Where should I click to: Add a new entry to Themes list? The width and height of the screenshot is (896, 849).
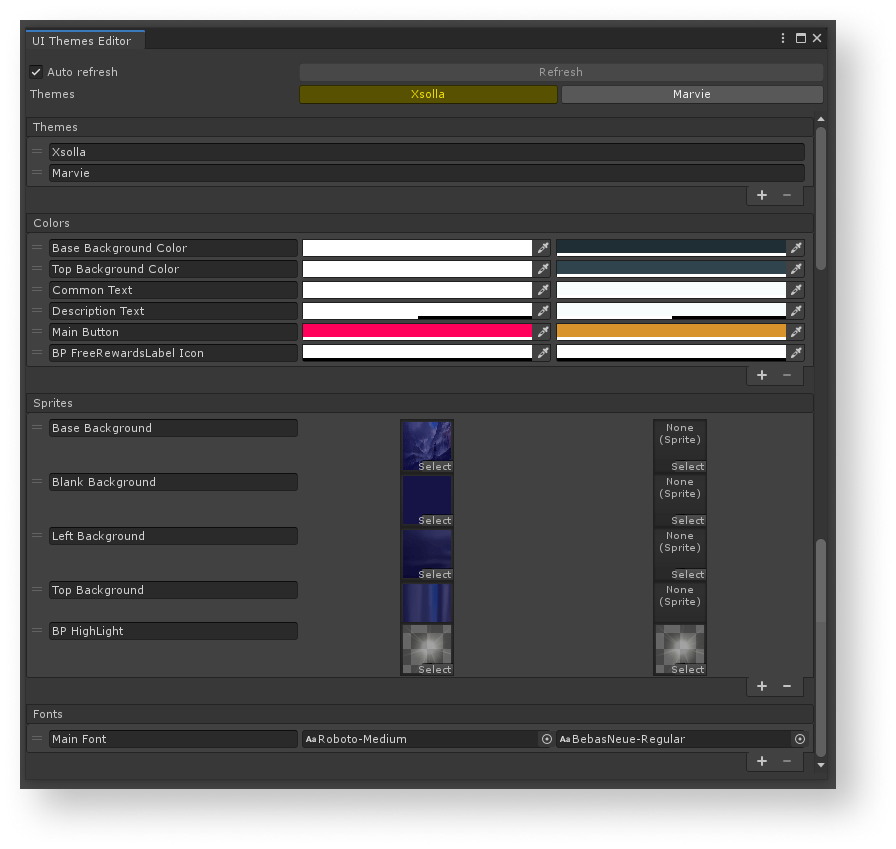click(x=762, y=195)
